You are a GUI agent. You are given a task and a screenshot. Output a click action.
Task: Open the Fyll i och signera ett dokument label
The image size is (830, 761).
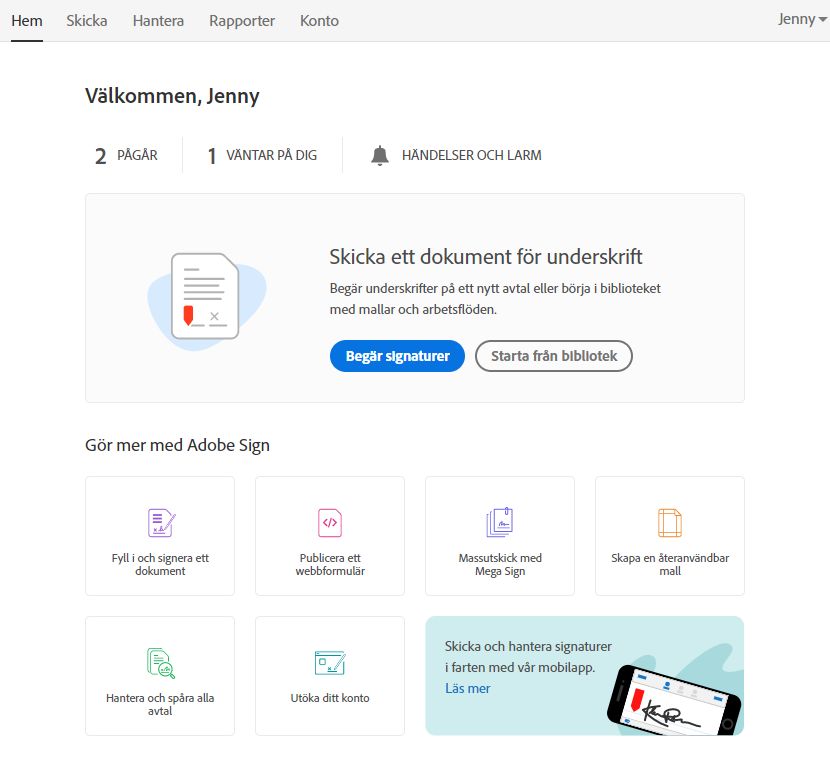click(x=160, y=564)
